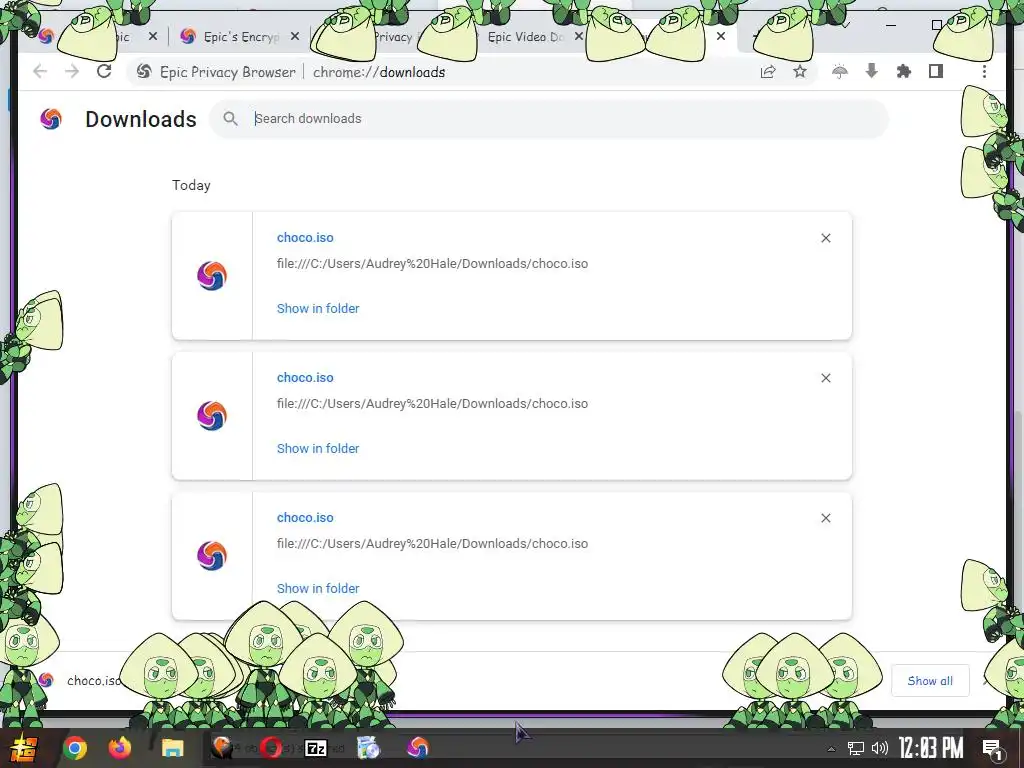This screenshot has width=1024, height=768.
Task: Close the Epic's Encryp tab
Action: (x=295, y=37)
